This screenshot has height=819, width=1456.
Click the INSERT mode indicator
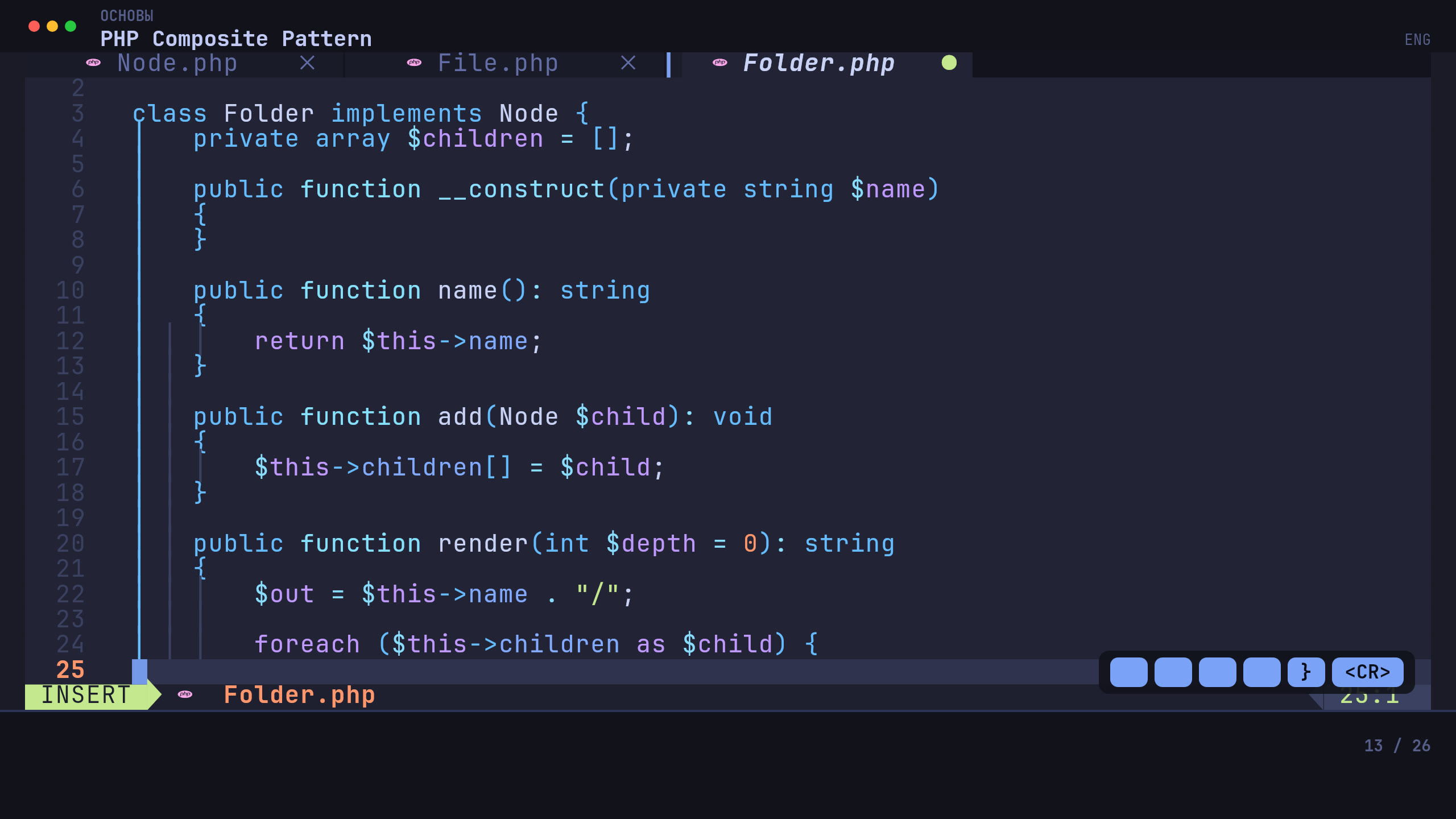[x=86, y=695]
